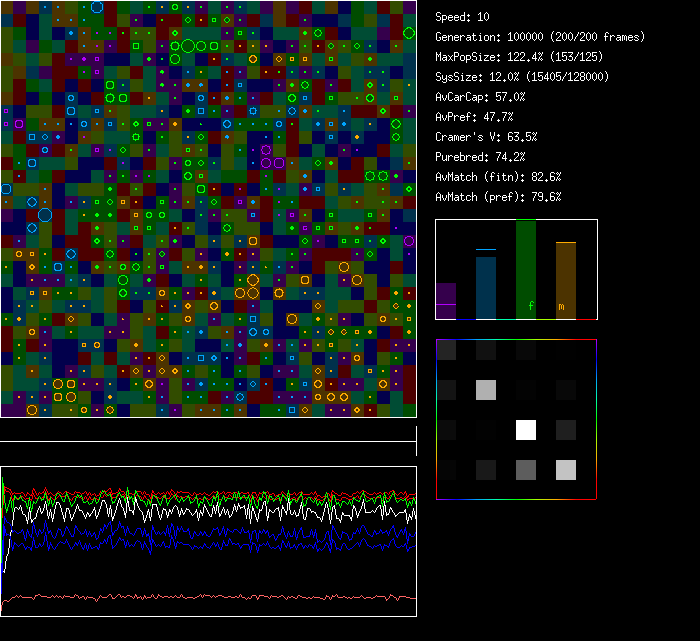Click the AvMatch (fitn) readout
The width and height of the screenshot is (700, 641).
[498, 177]
